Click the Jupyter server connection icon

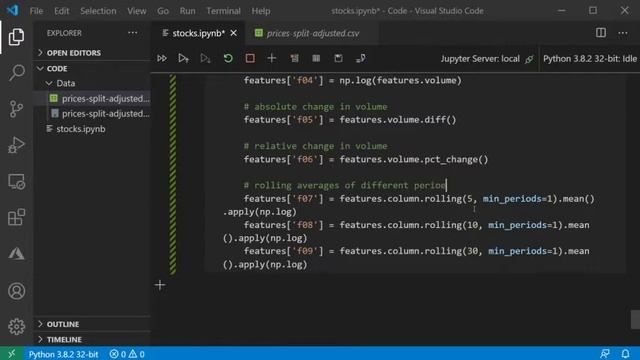[x=529, y=59]
